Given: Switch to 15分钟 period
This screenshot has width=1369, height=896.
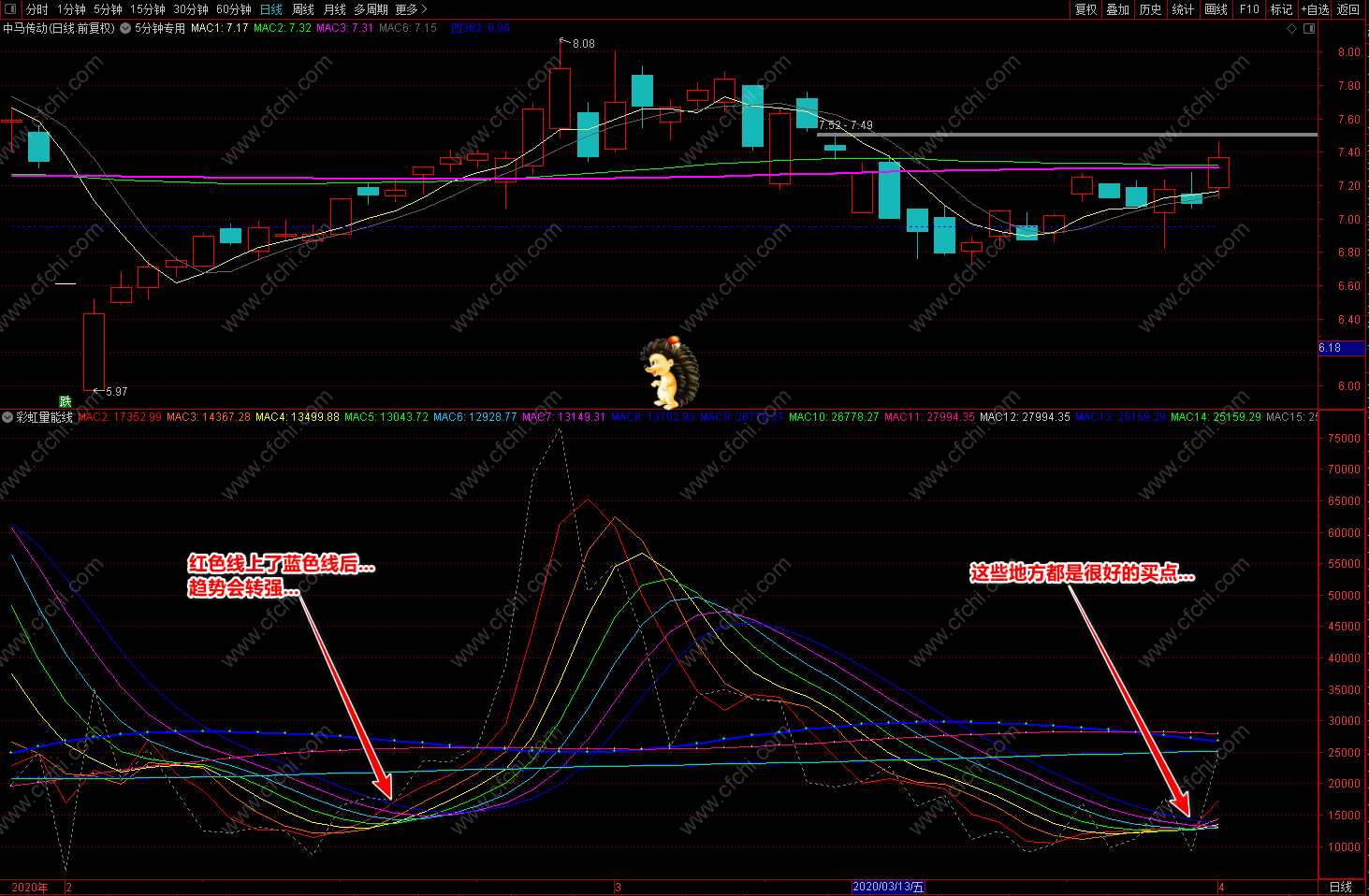Looking at the screenshot, I should 148,9.
